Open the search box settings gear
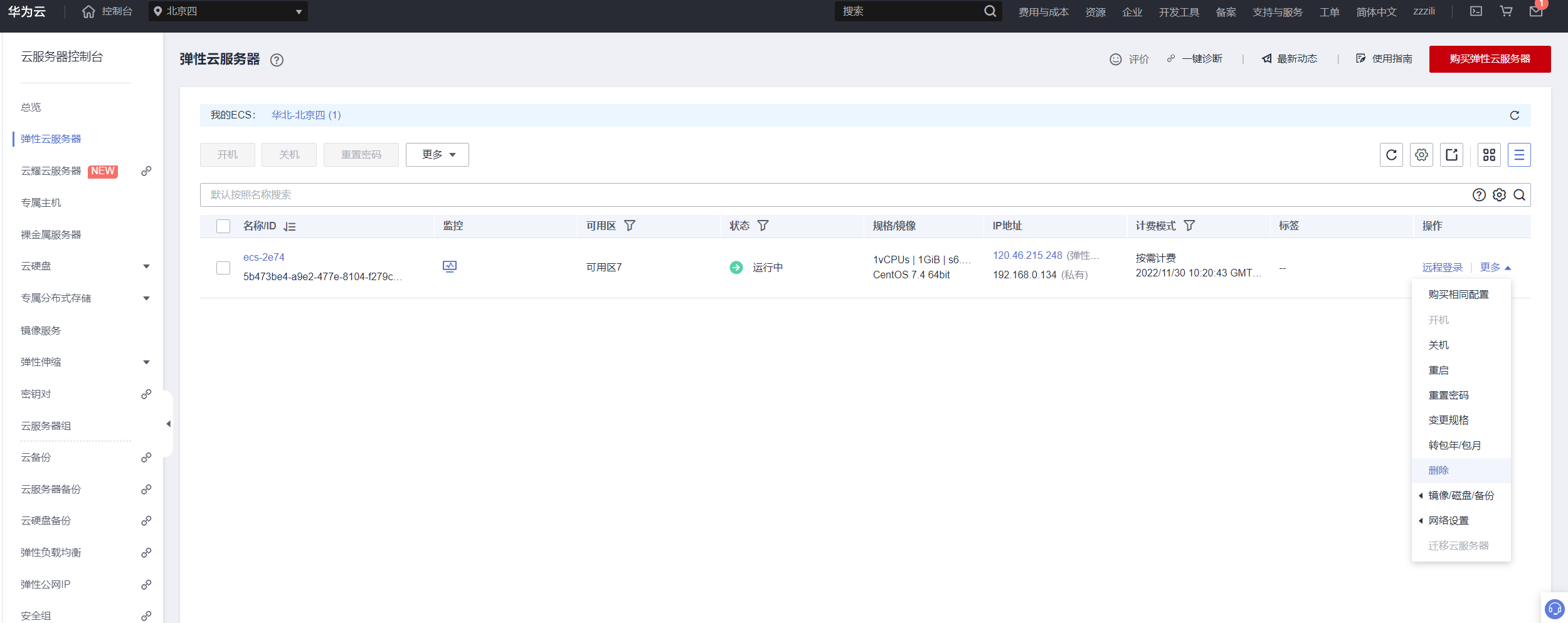The width and height of the screenshot is (1568, 623). (x=1499, y=195)
